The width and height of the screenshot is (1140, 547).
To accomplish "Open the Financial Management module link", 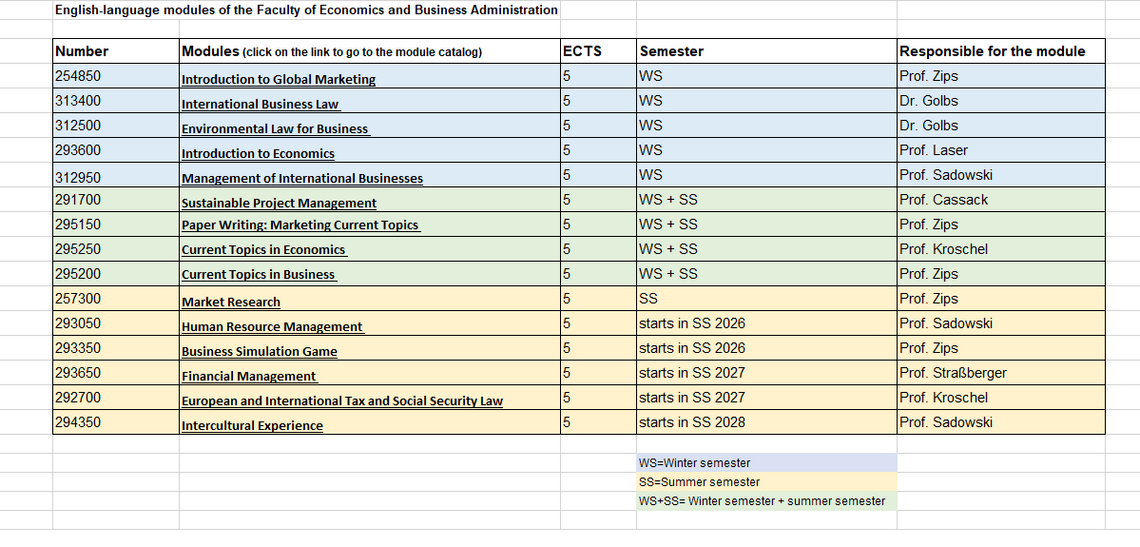I will click(x=249, y=377).
